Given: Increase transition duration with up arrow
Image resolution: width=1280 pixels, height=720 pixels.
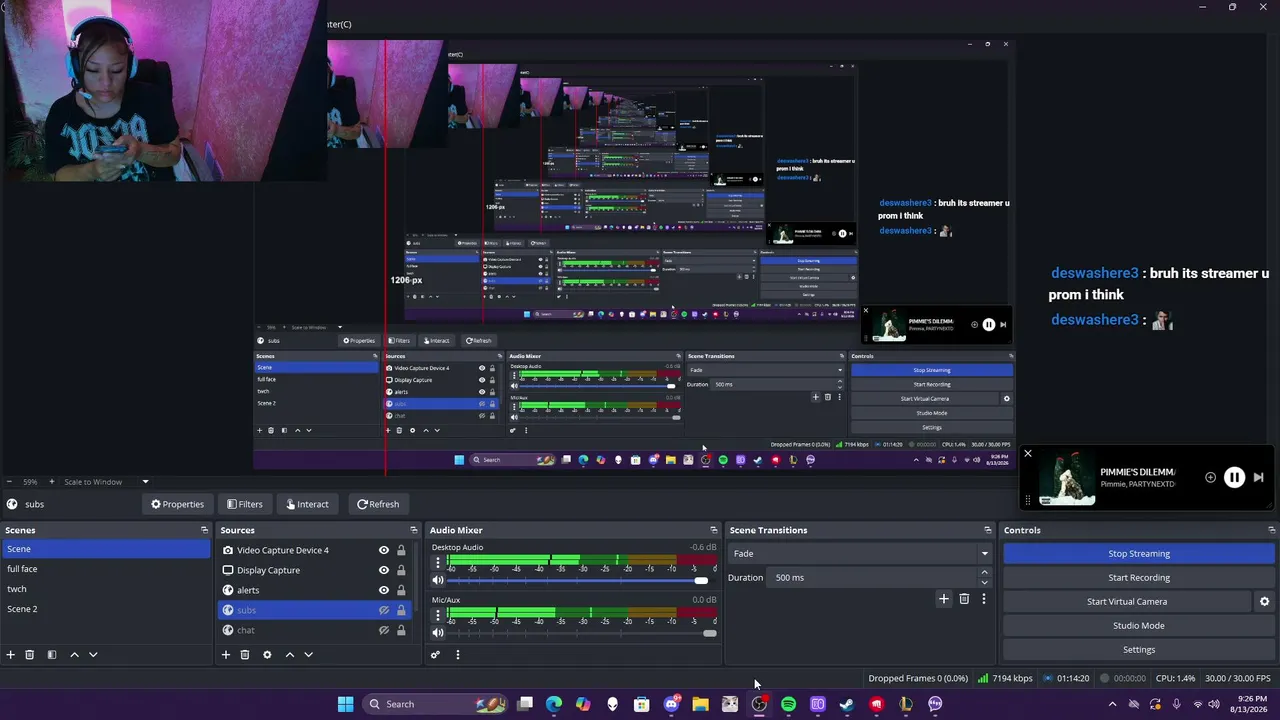Looking at the screenshot, I should [x=984, y=573].
